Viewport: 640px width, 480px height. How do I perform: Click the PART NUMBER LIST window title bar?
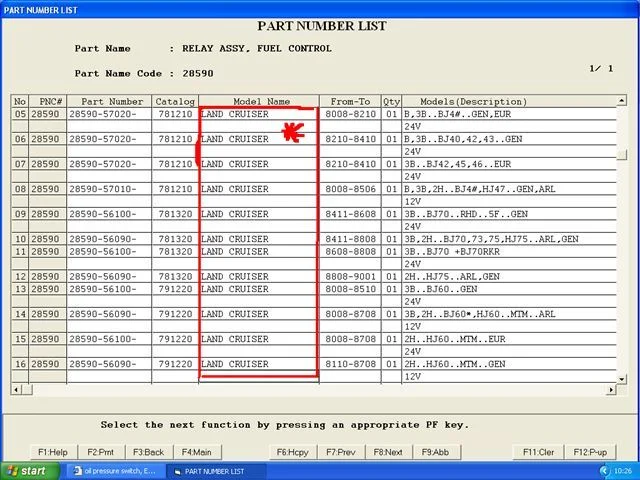tap(320, 10)
